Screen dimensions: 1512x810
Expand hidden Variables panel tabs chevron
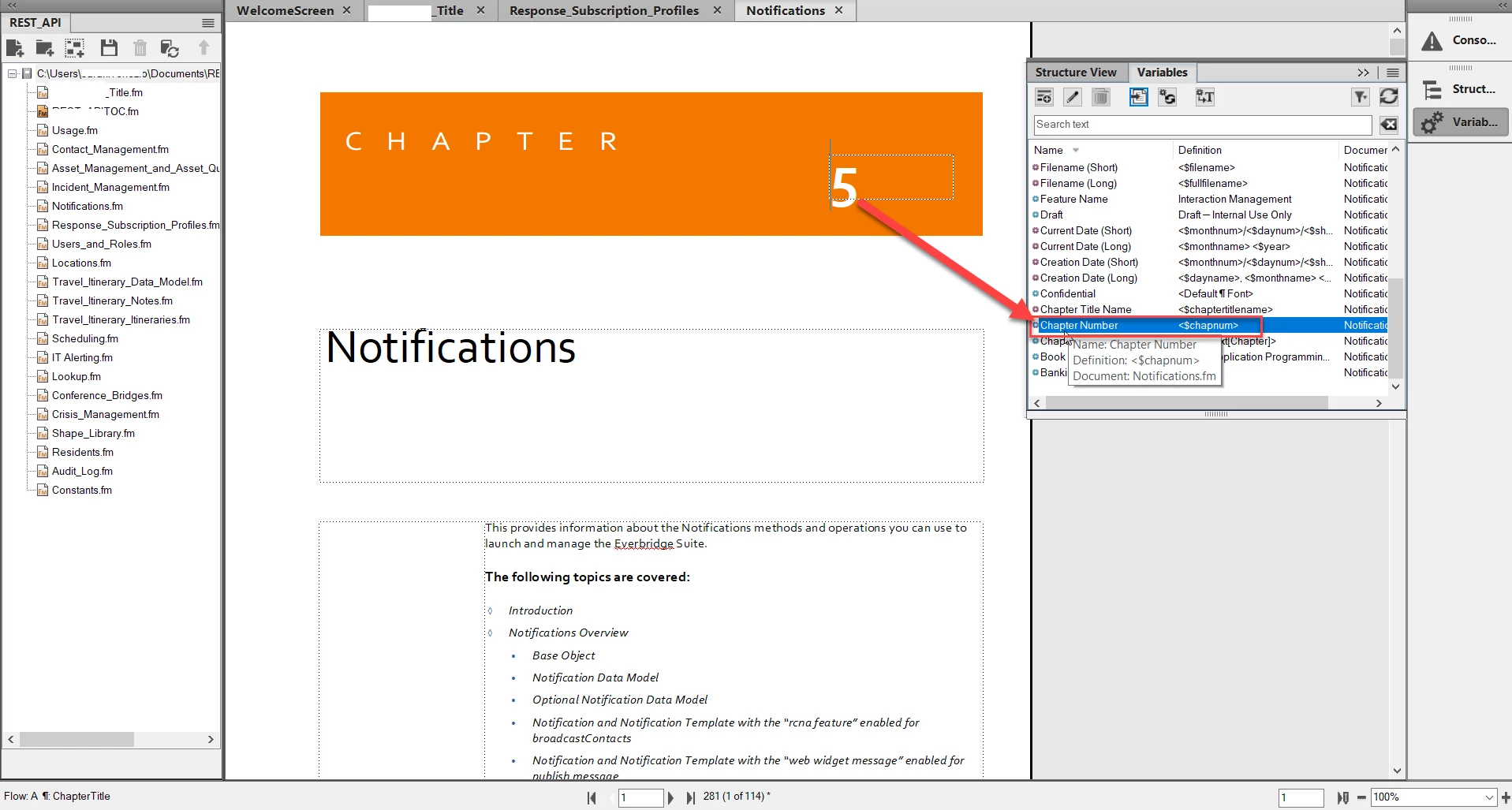tap(1364, 73)
